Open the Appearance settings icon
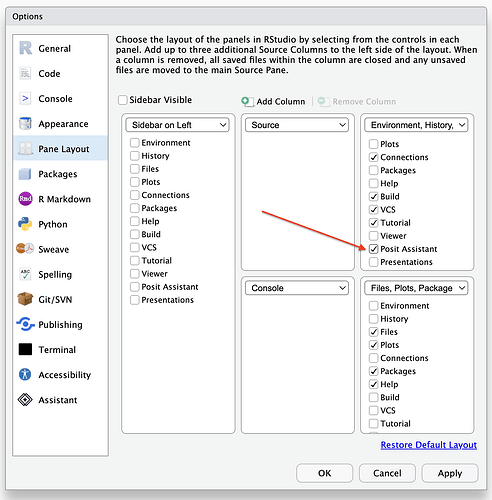 point(25,124)
